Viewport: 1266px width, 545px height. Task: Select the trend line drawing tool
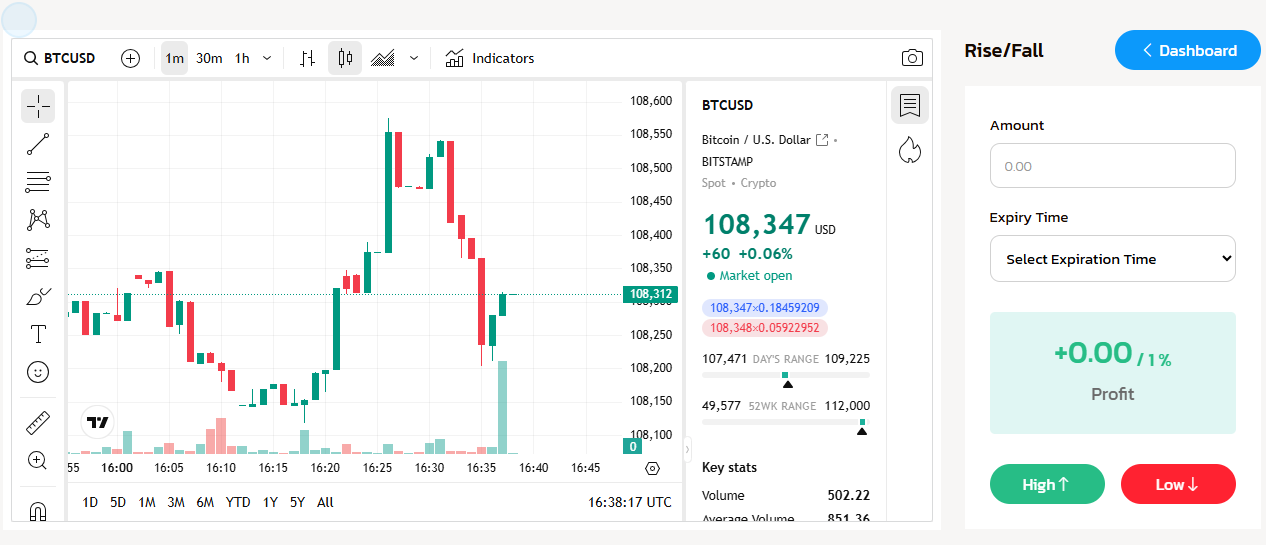pyautogui.click(x=38, y=144)
